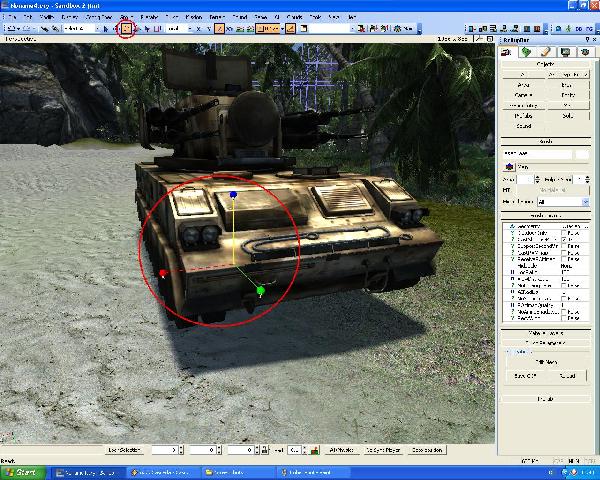Screen dimensions: 600x480
Task: Click the Lock Selection button
Action: [x=124, y=450]
